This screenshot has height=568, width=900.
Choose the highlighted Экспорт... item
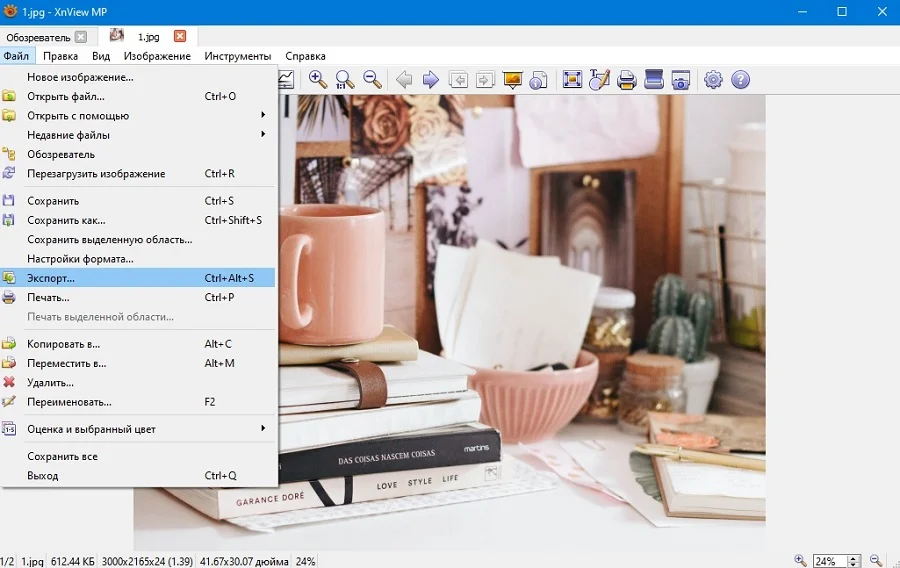(x=138, y=278)
